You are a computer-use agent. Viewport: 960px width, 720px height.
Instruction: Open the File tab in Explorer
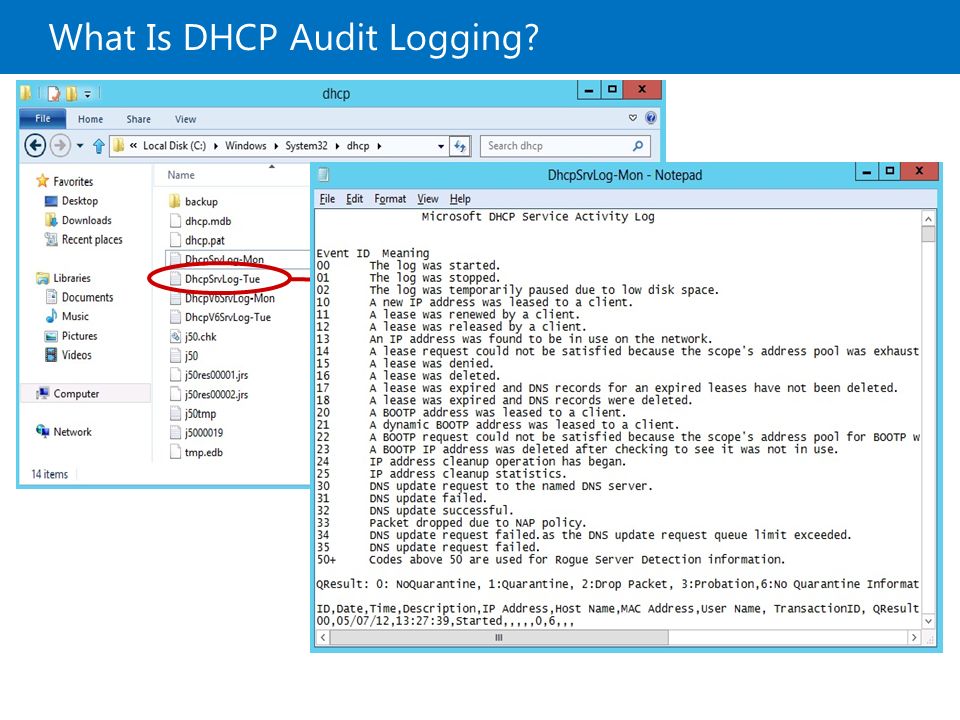pos(43,119)
